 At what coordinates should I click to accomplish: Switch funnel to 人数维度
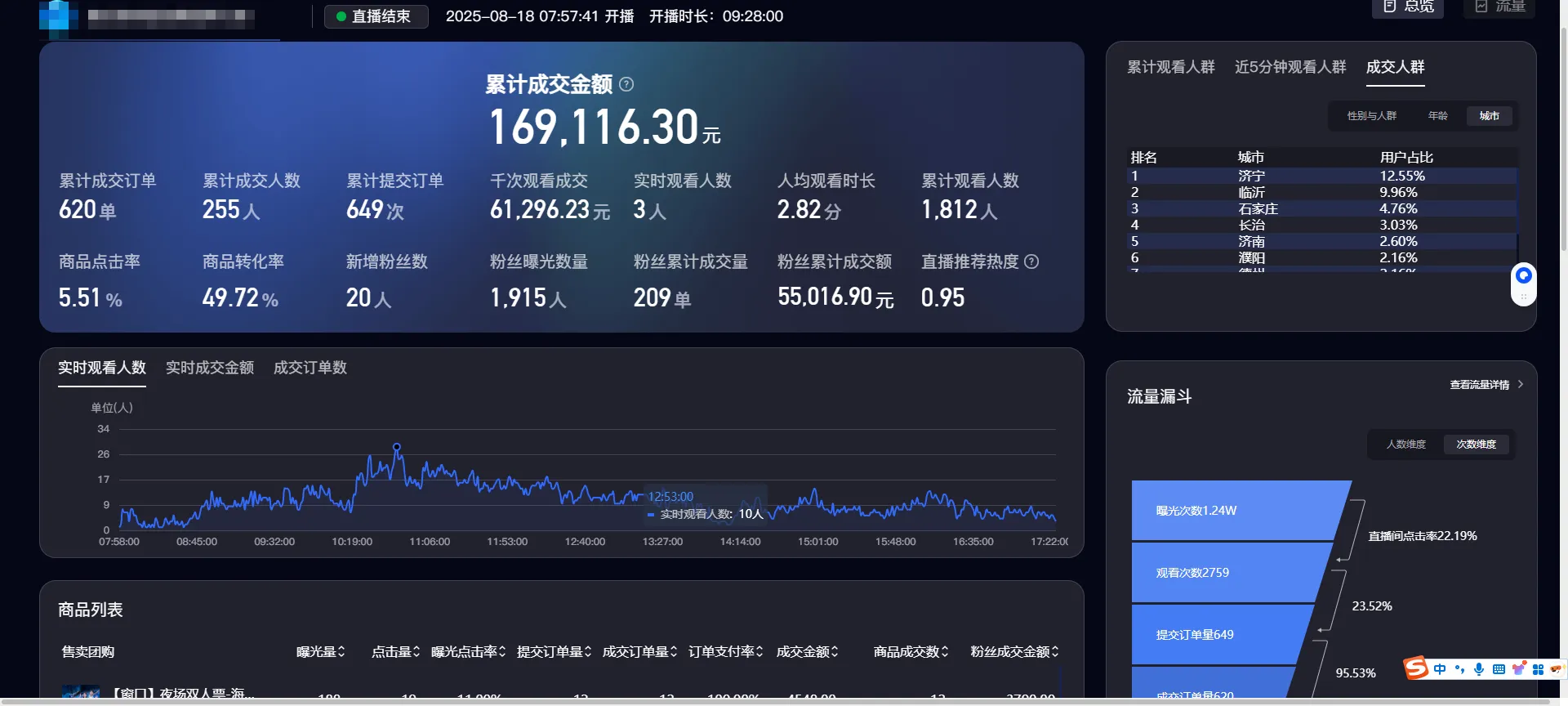click(1406, 445)
